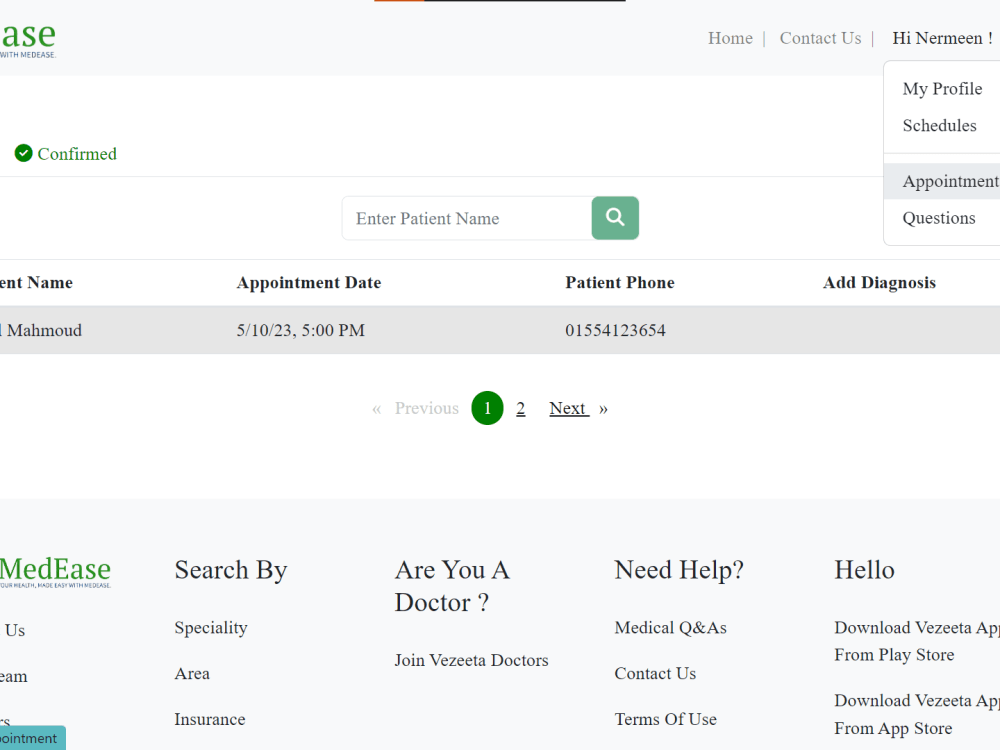The height and width of the screenshot is (750, 1000).
Task: Click the Confirmed checkmark icon
Action: point(24,153)
